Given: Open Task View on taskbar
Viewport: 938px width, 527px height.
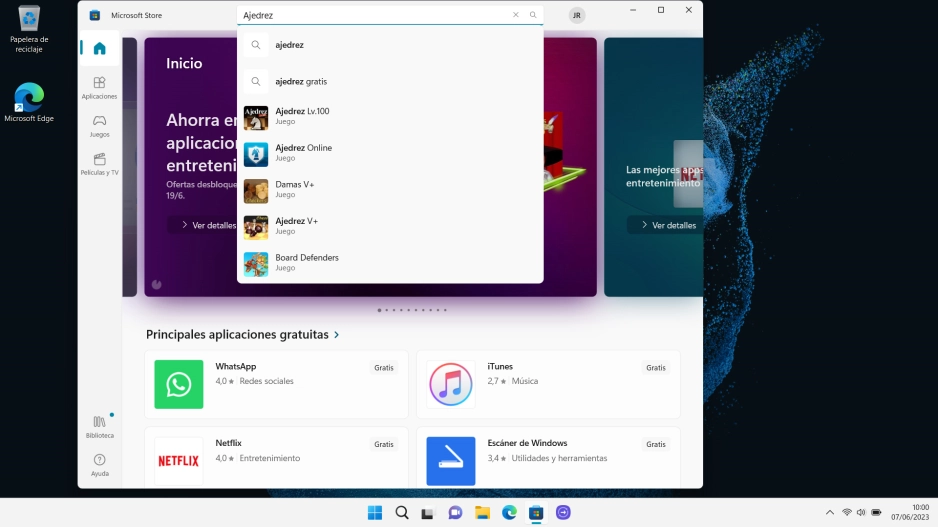Looking at the screenshot, I should (428, 513).
